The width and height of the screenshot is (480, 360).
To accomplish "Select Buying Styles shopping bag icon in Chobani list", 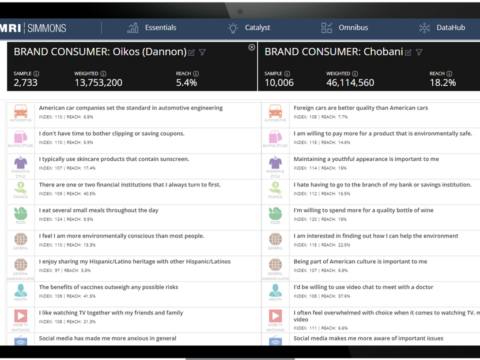I will click(x=275, y=137).
